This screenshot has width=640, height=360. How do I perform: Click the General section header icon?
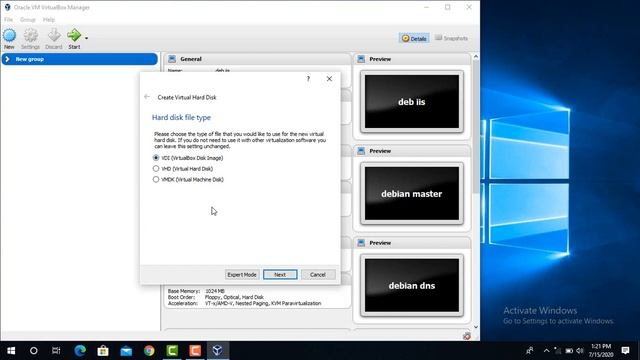click(x=172, y=59)
